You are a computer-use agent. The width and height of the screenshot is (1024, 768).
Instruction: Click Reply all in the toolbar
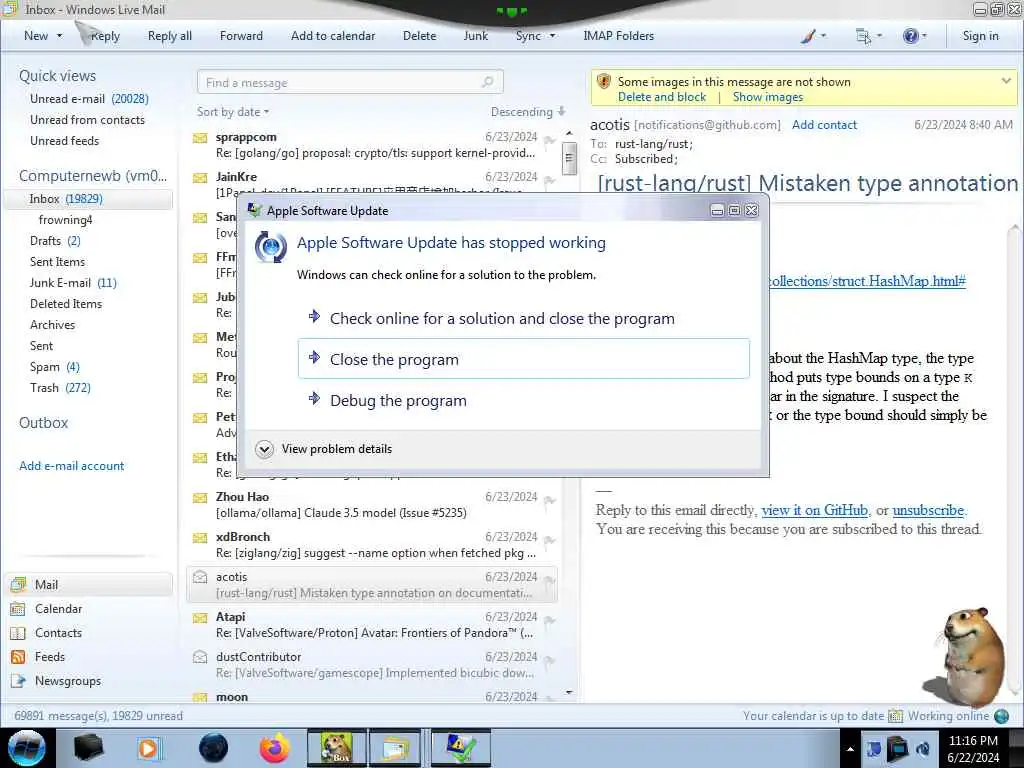[x=170, y=36]
